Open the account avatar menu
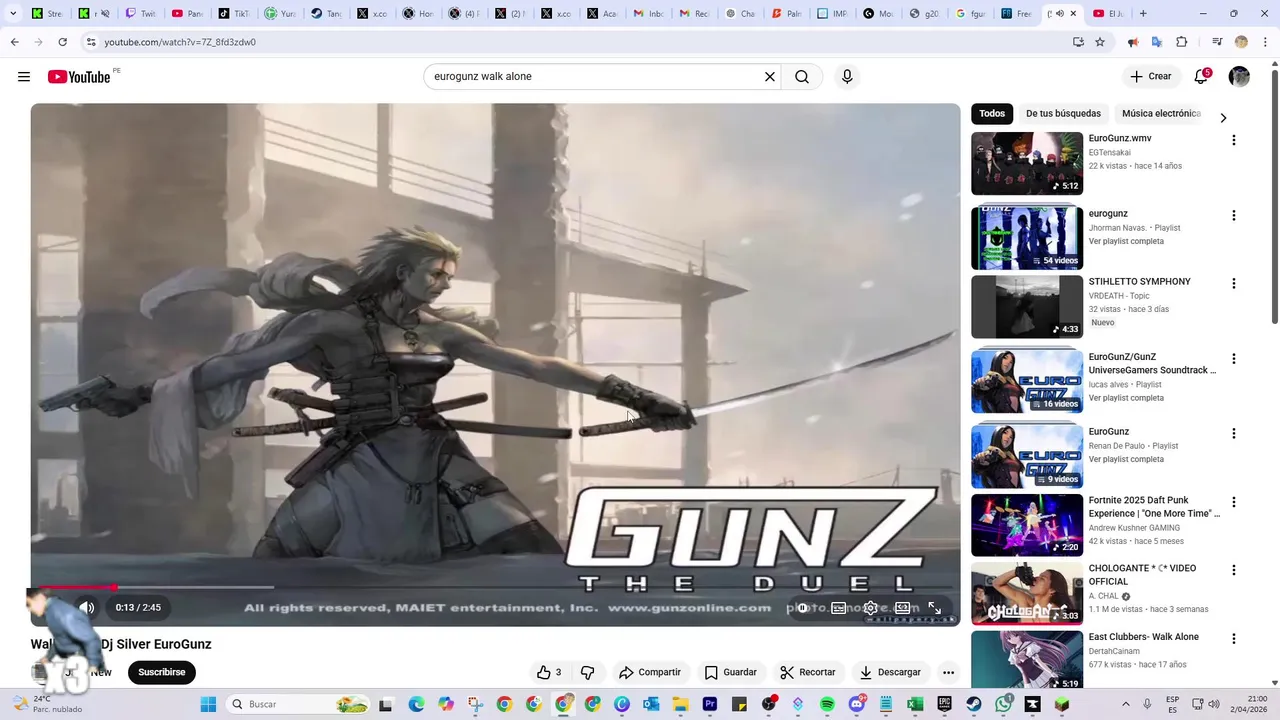This screenshot has width=1280, height=720. coord(1239,77)
